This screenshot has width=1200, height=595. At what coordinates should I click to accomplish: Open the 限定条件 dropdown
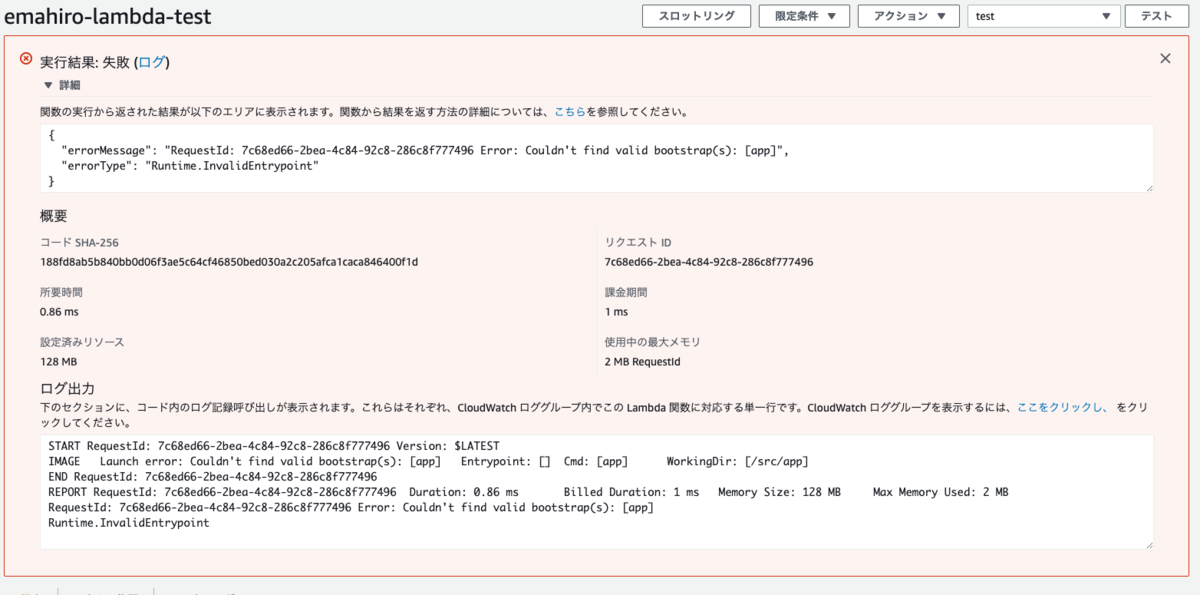[x=804, y=16]
